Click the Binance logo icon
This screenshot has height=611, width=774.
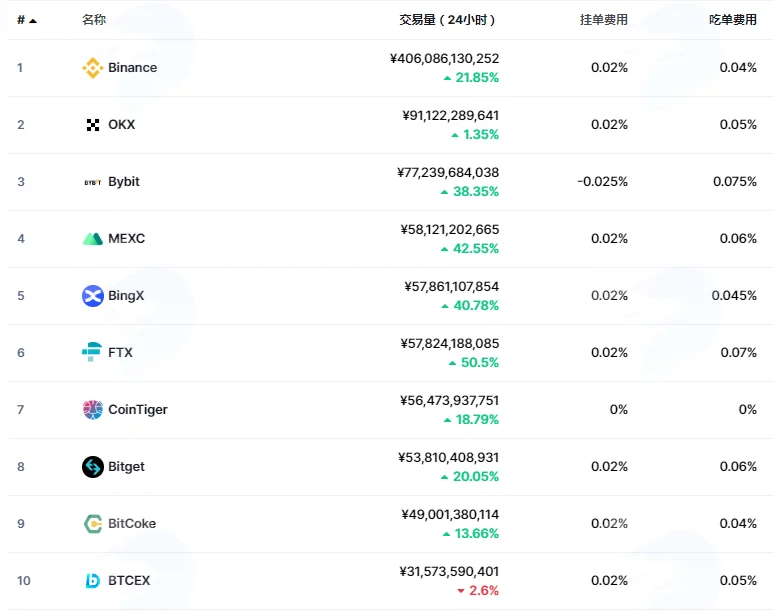coord(92,68)
